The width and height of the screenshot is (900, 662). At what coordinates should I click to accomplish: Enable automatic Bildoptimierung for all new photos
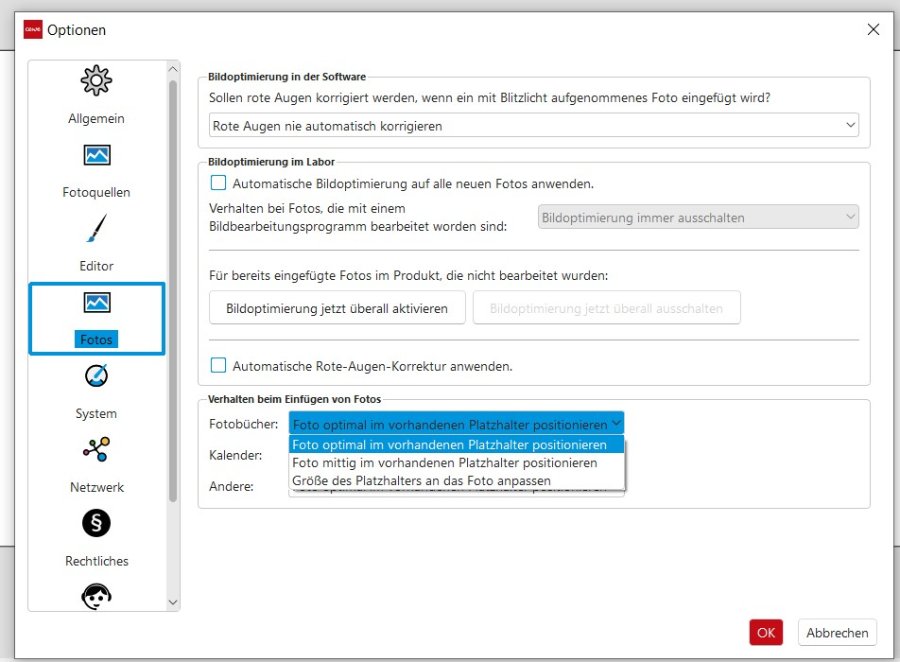[x=218, y=184]
